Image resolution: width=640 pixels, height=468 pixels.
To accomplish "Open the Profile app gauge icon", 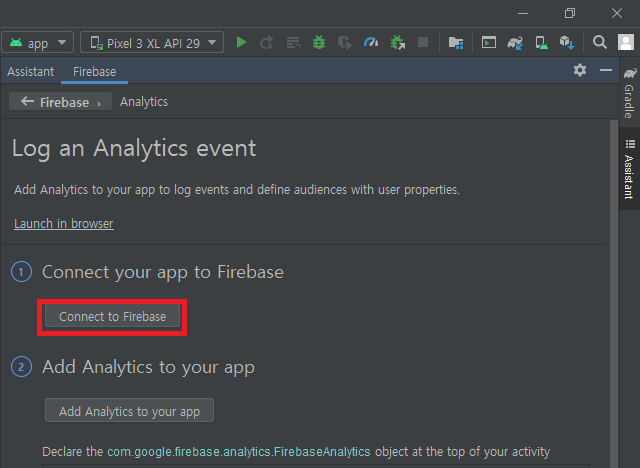I will (371, 42).
